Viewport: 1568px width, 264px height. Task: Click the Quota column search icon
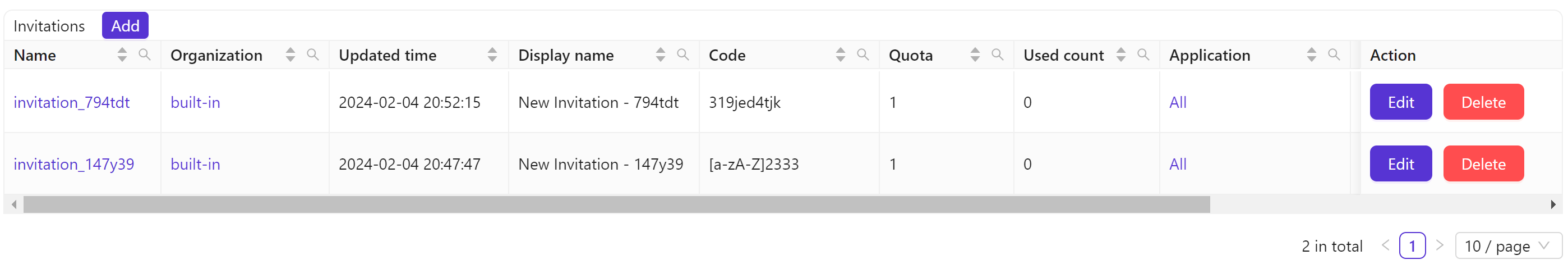pyautogui.click(x=997, y=55)
